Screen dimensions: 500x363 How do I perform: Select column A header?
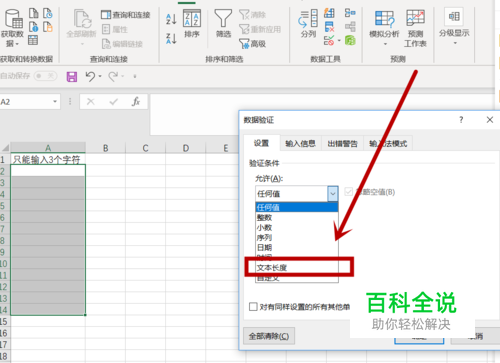[x=48, y=148]
